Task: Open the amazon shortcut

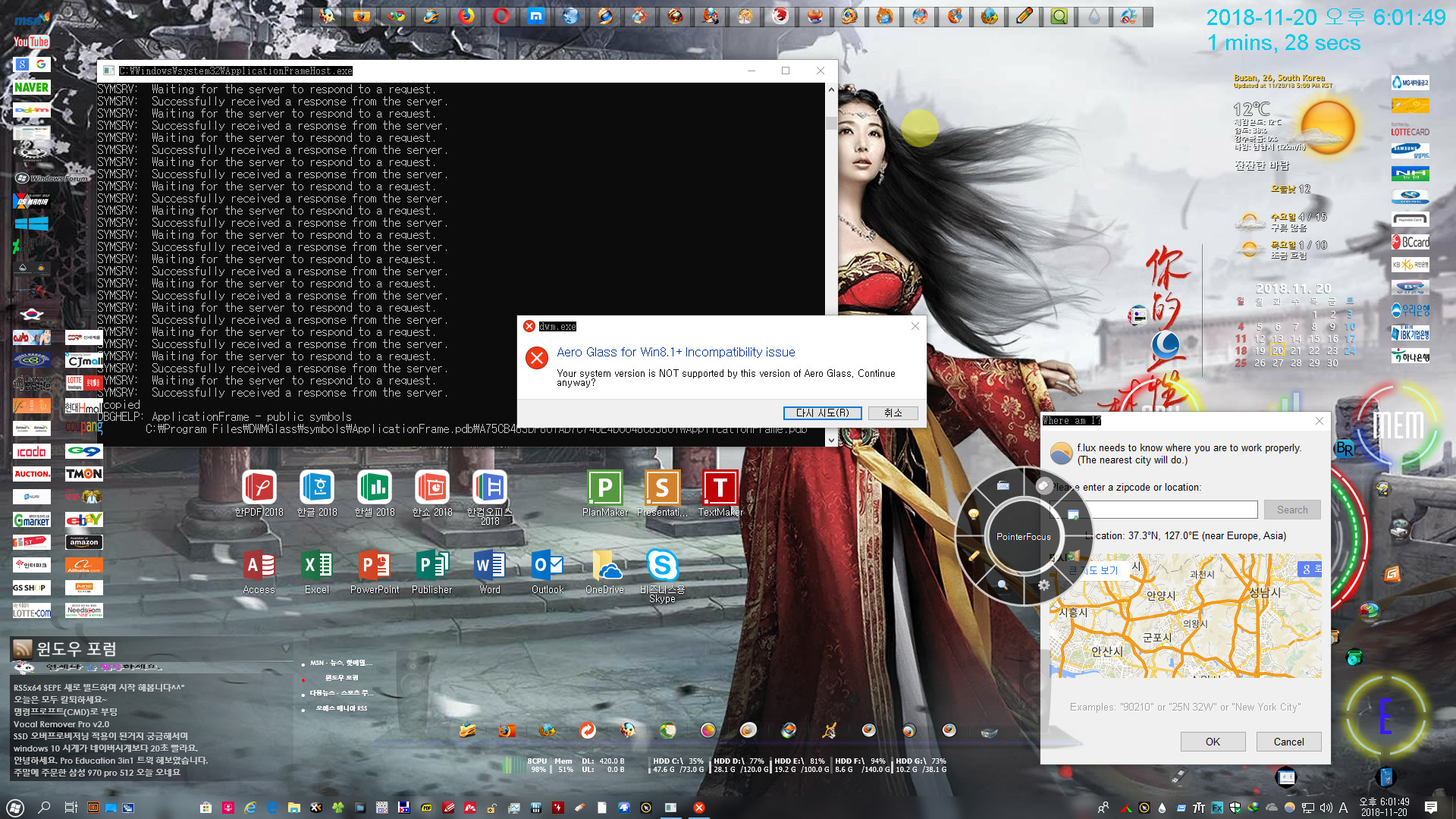Action: point(83,542)
